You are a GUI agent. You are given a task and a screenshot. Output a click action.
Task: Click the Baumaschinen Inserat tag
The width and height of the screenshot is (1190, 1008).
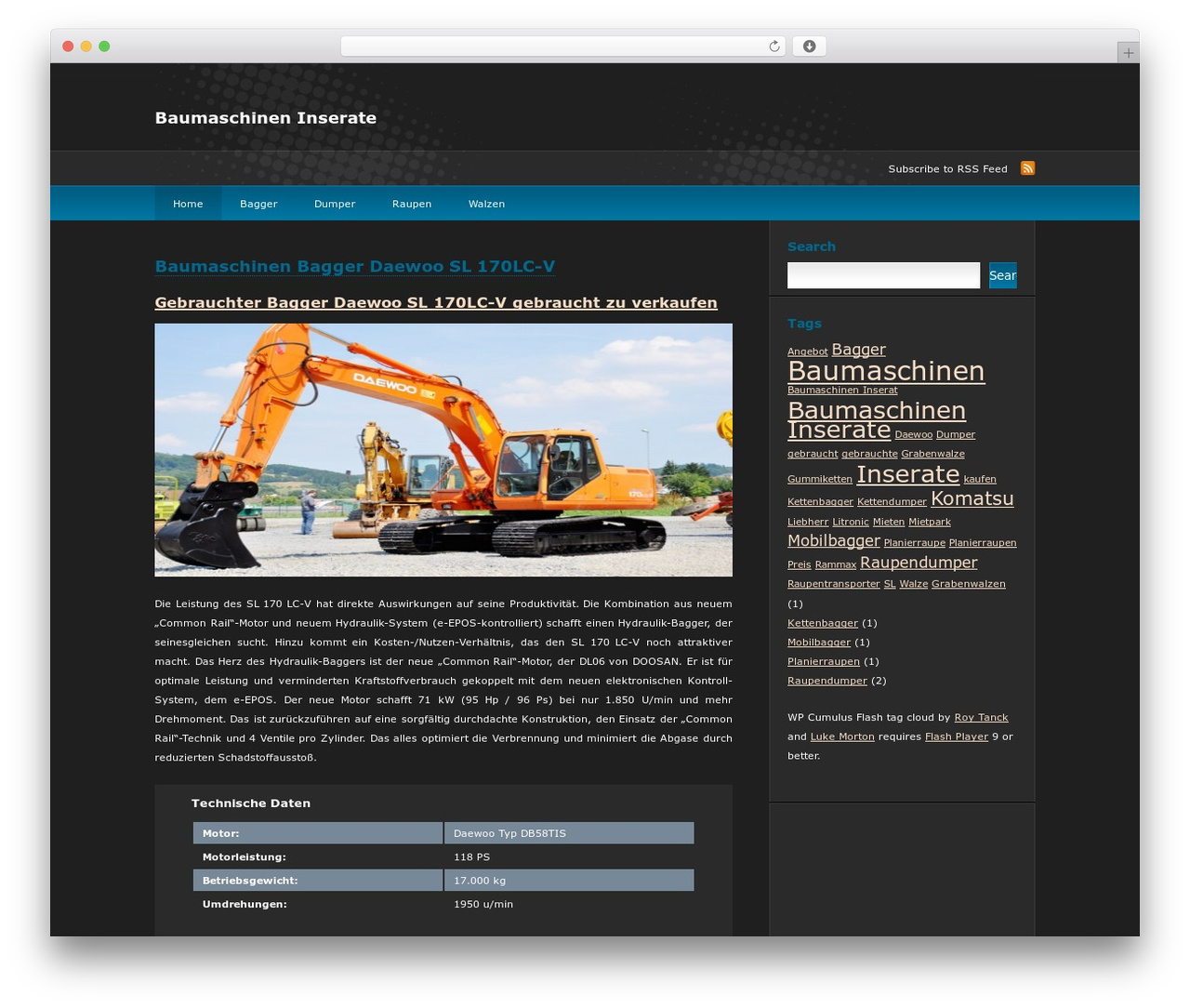click(x=842, y=391)
